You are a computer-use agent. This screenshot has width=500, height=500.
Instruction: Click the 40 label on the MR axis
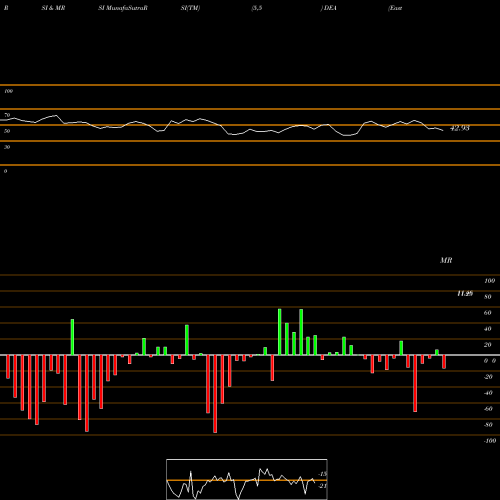coord(488,329)
